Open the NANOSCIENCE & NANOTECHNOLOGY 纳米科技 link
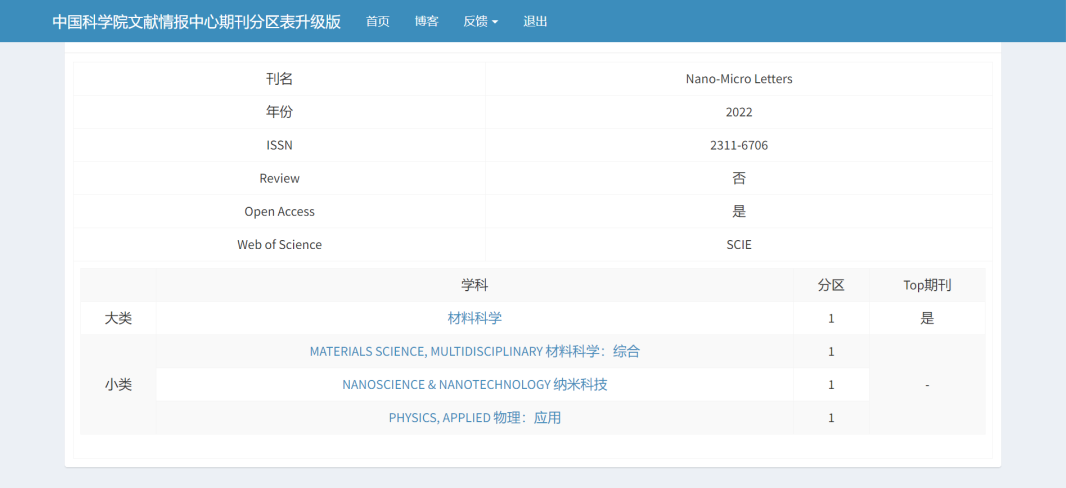Viewport: 1066px width, 488px height. [475, 384]
